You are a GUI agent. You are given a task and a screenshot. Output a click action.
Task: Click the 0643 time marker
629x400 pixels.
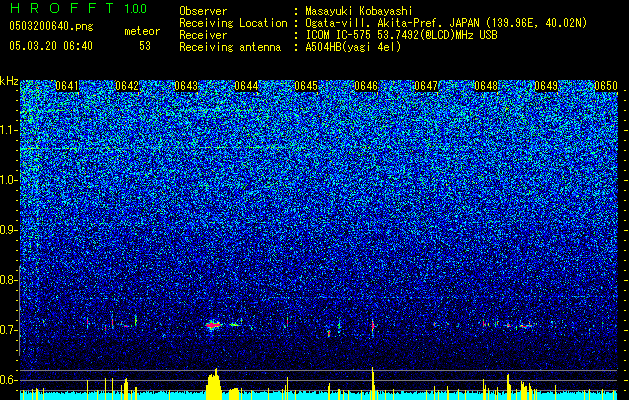(186, 86)
